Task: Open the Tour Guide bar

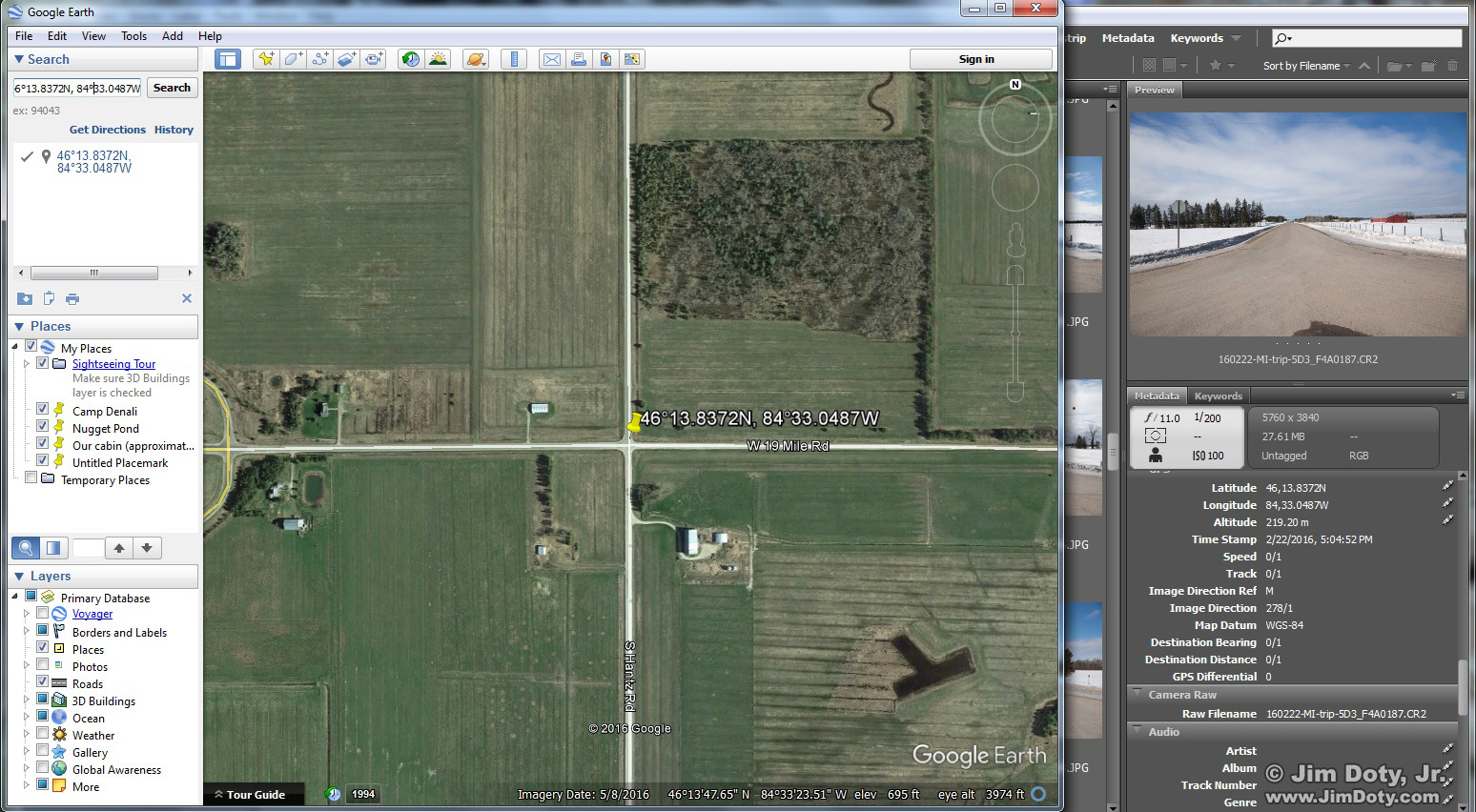Action: point(254,794)
